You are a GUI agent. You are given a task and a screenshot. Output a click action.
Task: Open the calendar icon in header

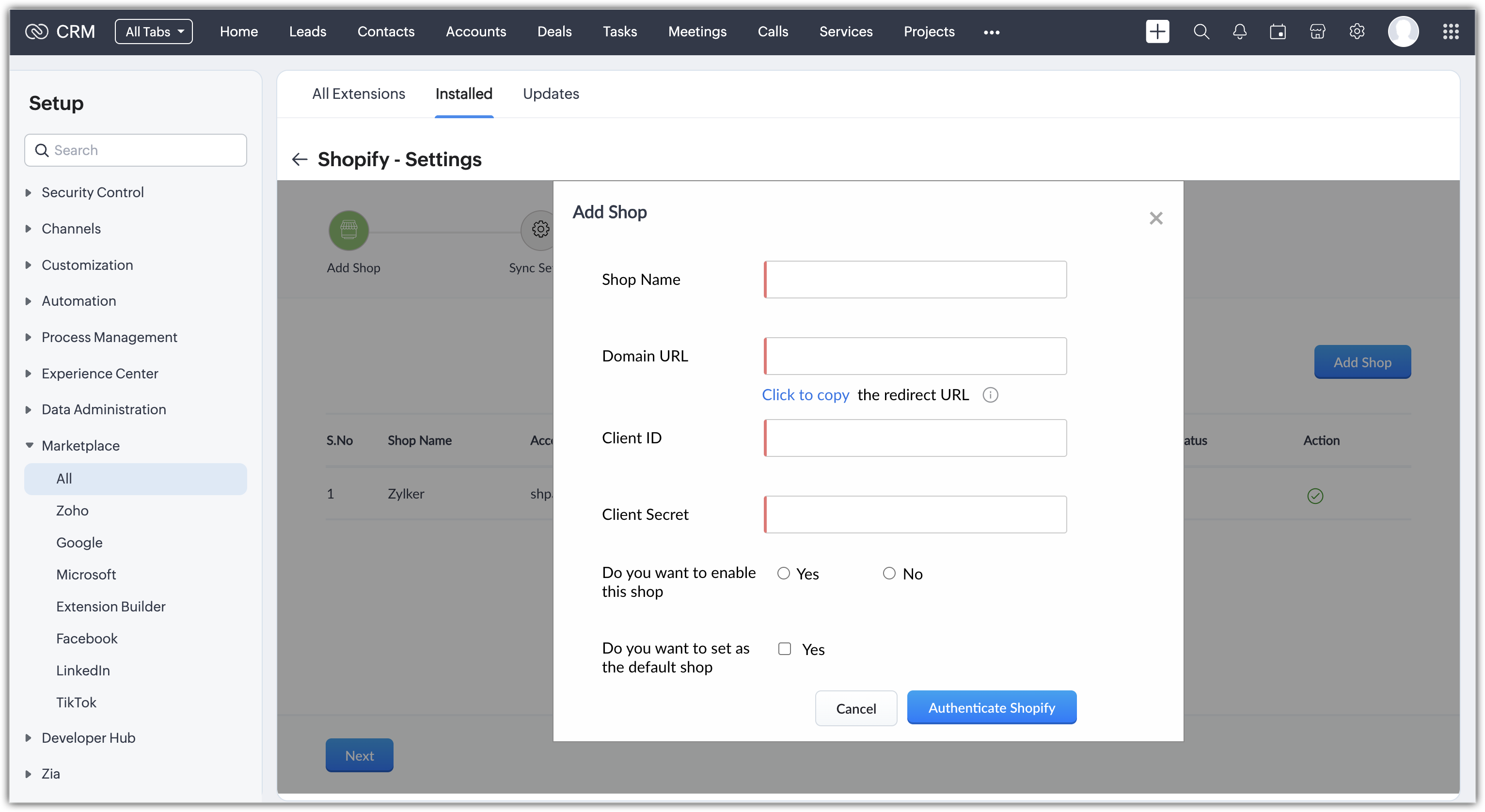[x=1278, y=31]
